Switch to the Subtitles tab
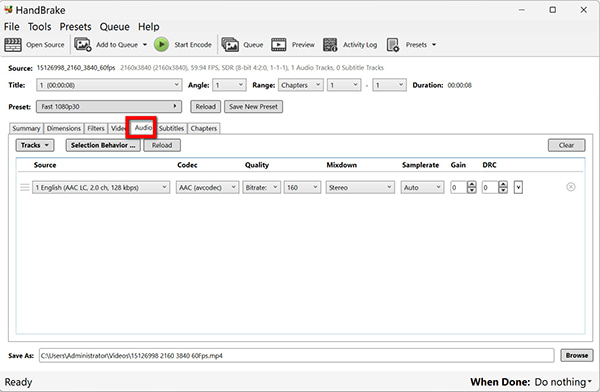Viewport: 600px width, 392px height. [171, 128]
